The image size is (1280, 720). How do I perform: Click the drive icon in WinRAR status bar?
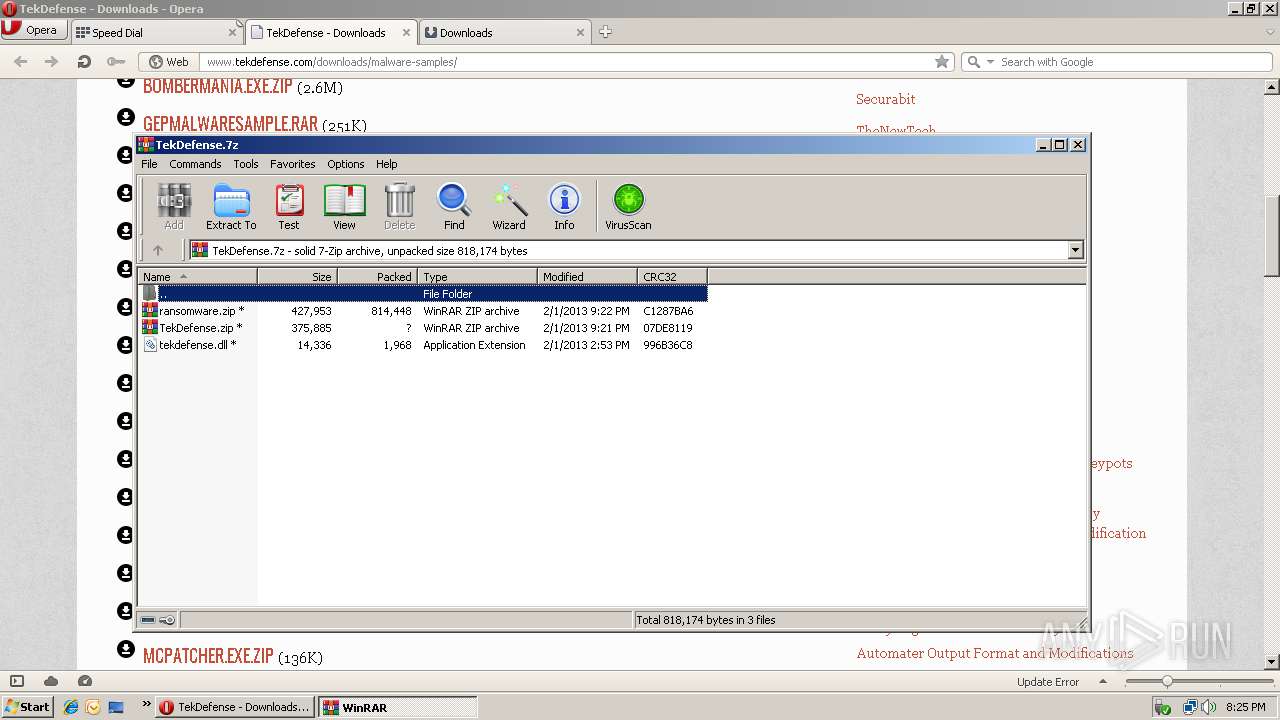point(148,620)
